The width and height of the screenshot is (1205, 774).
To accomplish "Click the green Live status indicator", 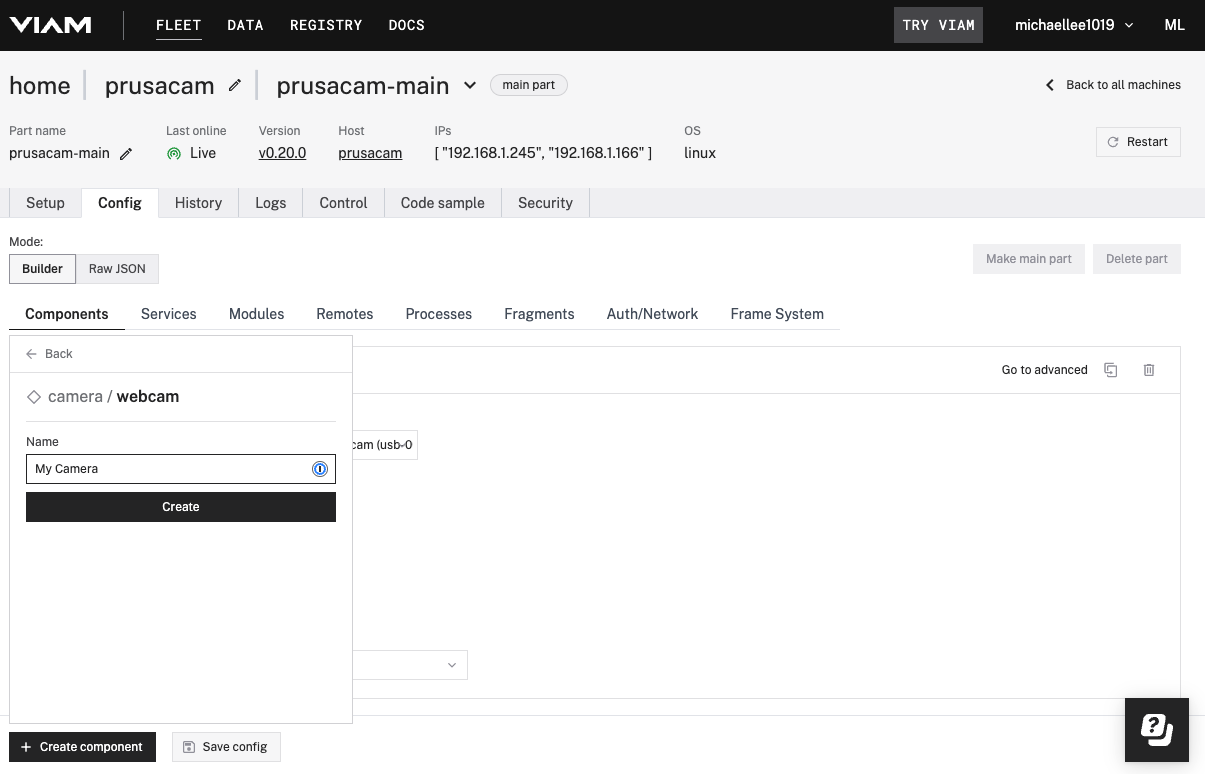I will point(174,153).
